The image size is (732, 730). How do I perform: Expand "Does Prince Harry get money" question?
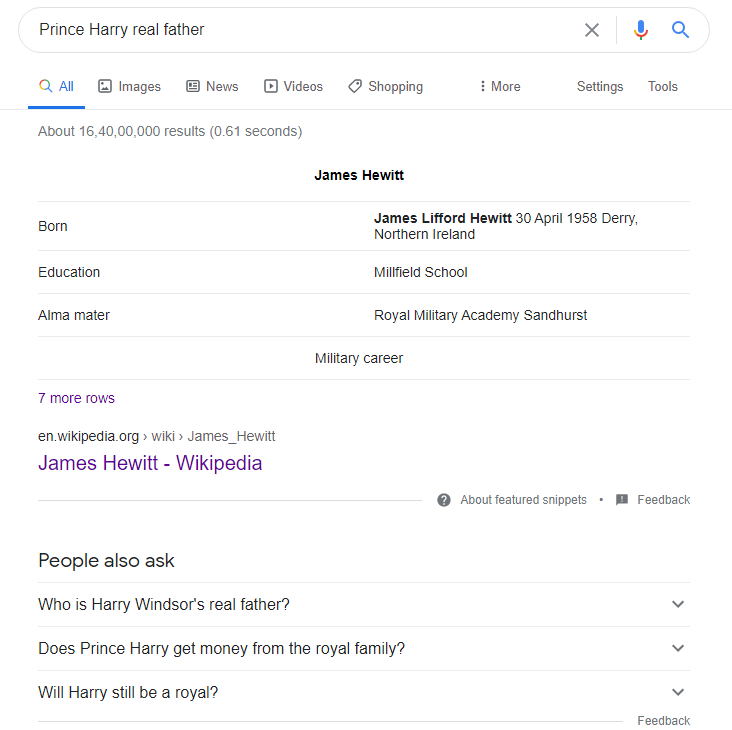[364, 648]
